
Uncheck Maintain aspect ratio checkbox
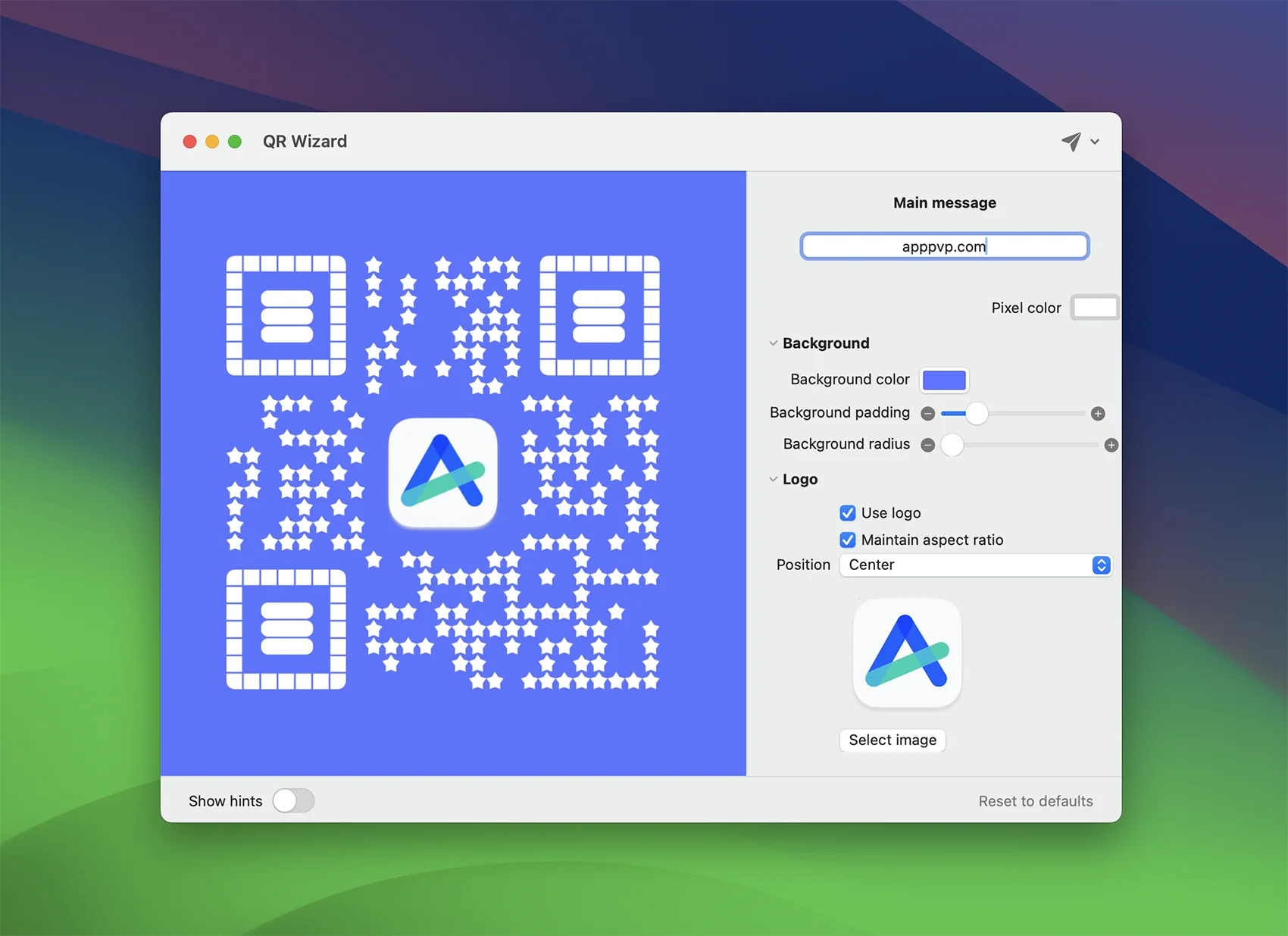(x=848, y=540)
